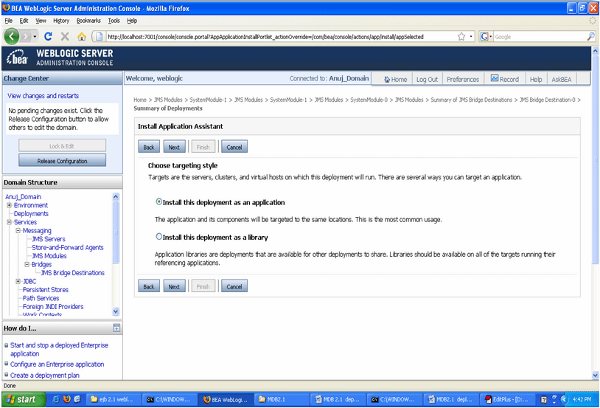Open the ejb 2.1 webl folder taskbar item
This screenshot has width=600, height=408.
click(112, 400)
